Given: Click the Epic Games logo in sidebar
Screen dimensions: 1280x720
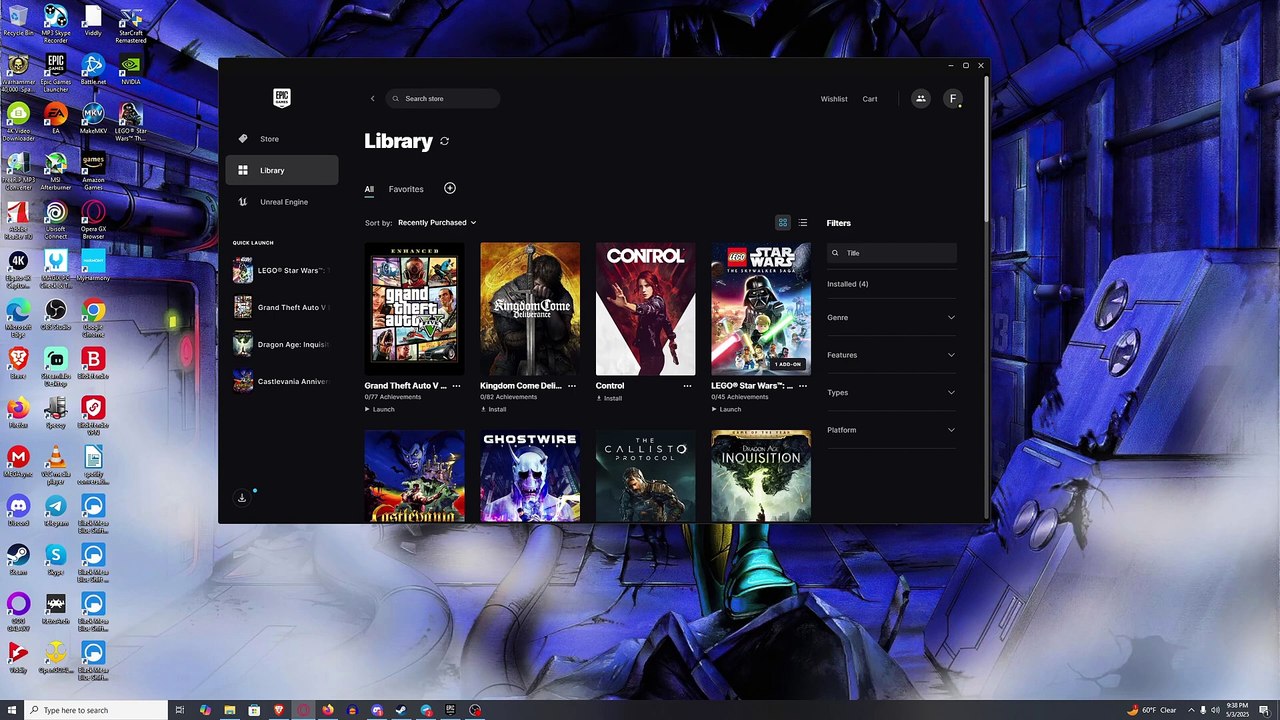Looking at the screenshot, I should point(281,98).
